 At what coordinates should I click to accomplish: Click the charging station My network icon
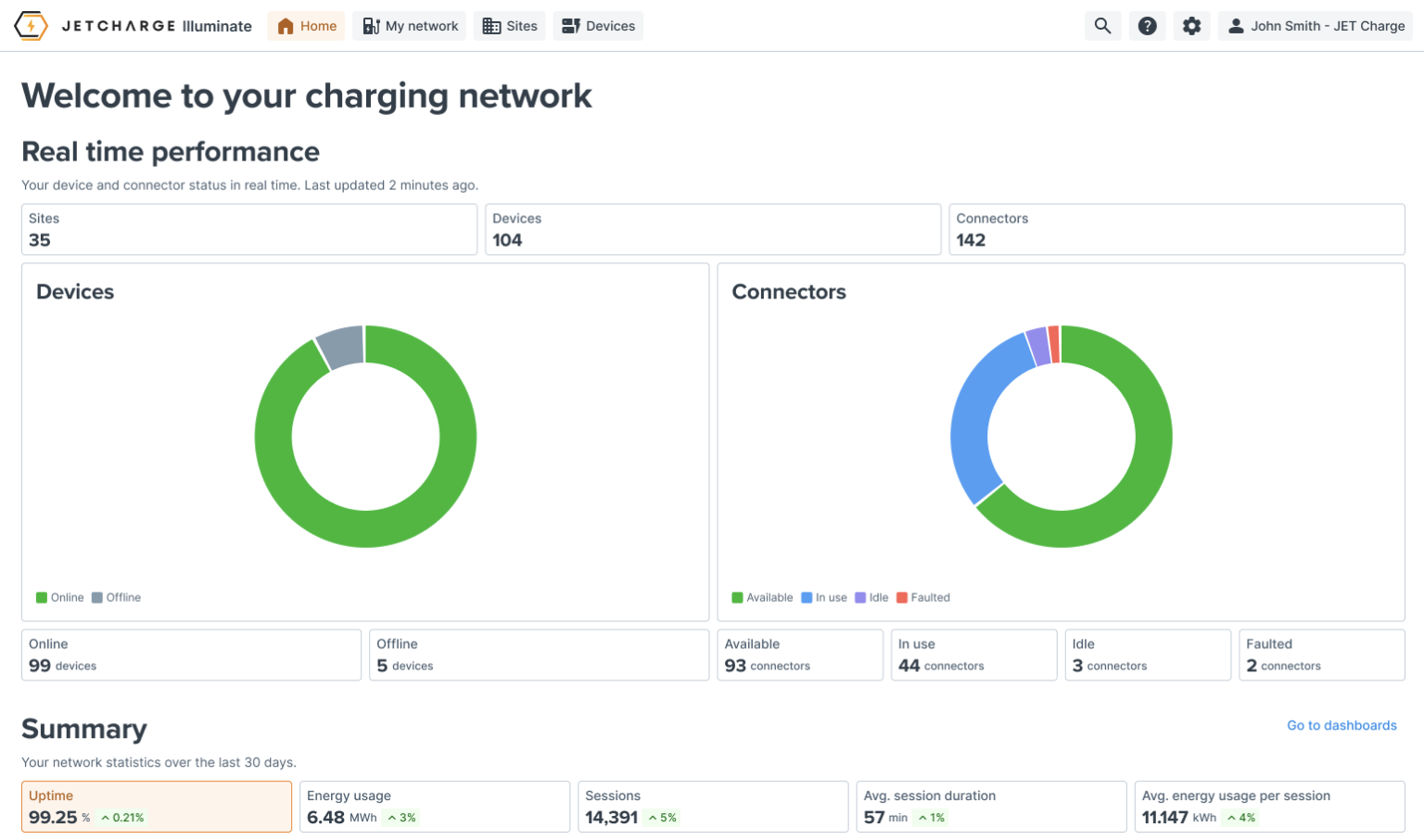371,26
